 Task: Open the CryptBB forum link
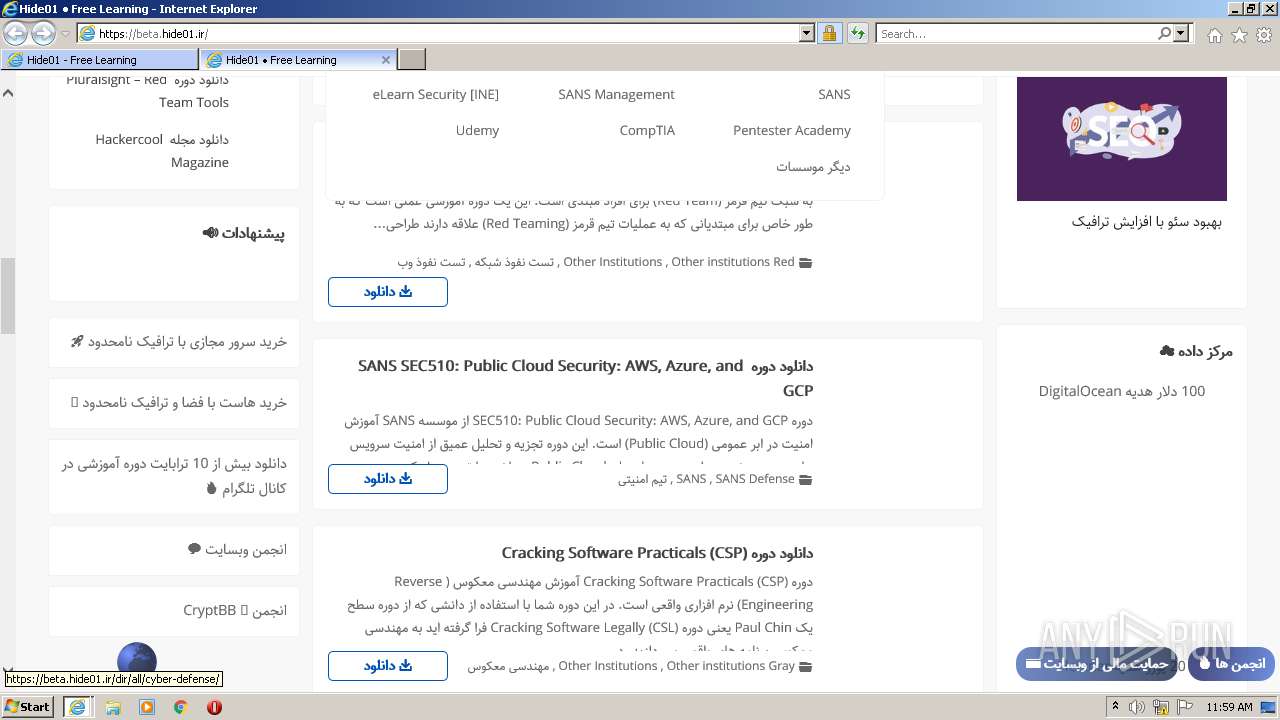pos(235,611)
